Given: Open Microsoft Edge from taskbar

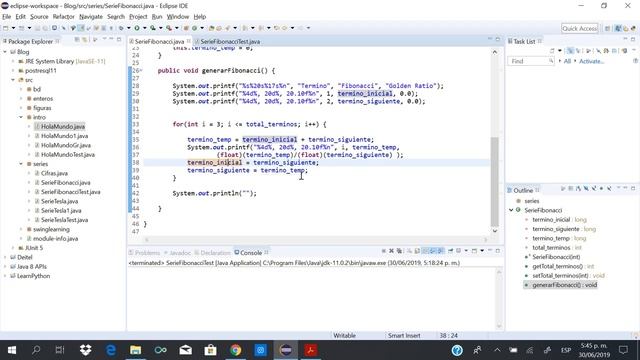Looking at the screenshot, I should click(x=111, y=350).
